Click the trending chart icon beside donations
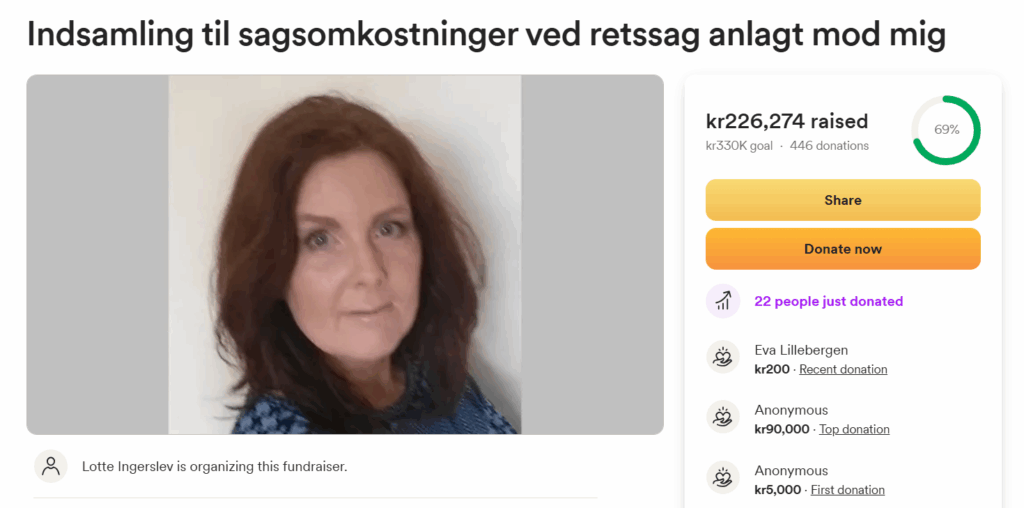Screen dimensions: 1024x508 [723, 301]
